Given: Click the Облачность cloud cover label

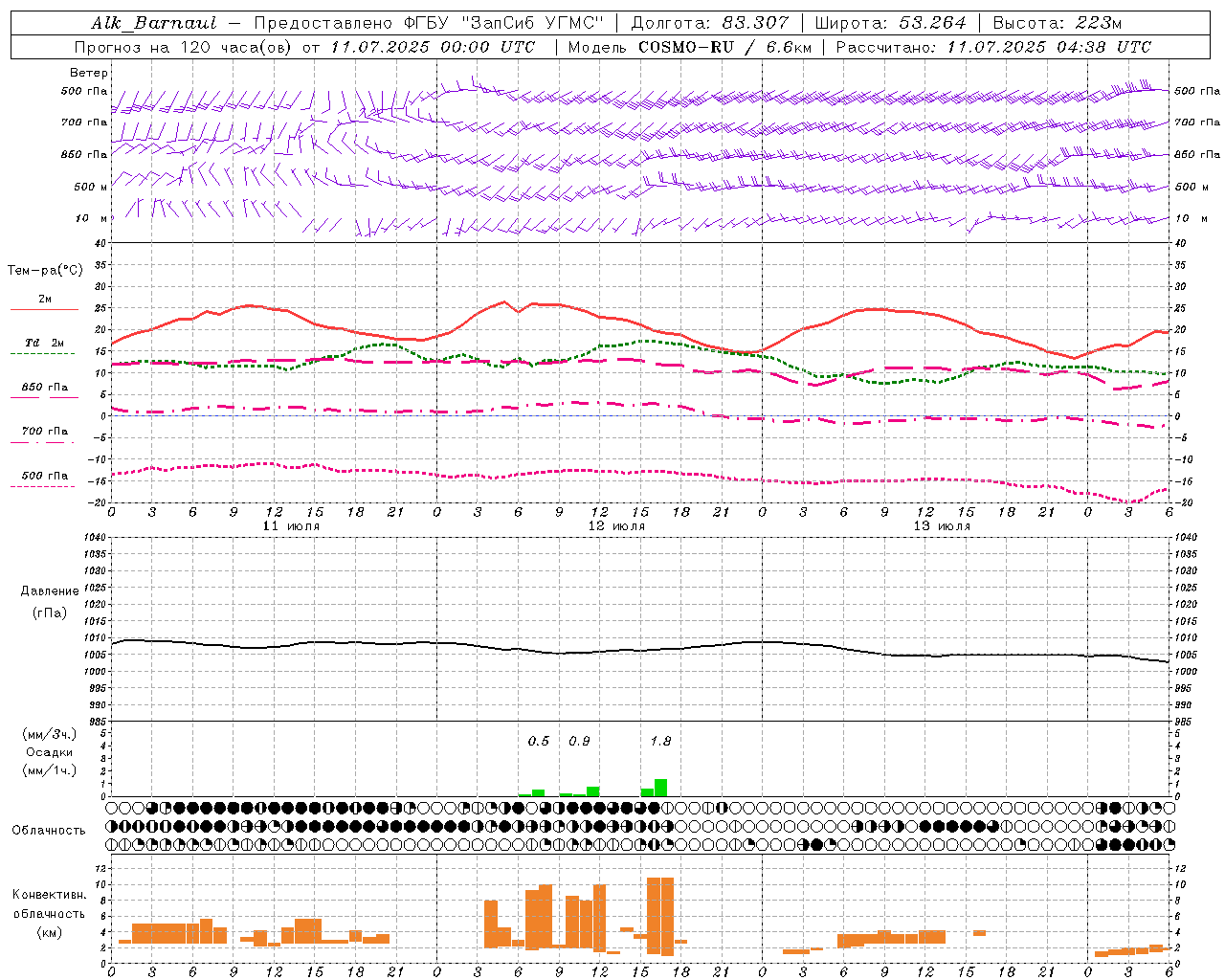Looking at the screenshot, I should tap(49, 831).
